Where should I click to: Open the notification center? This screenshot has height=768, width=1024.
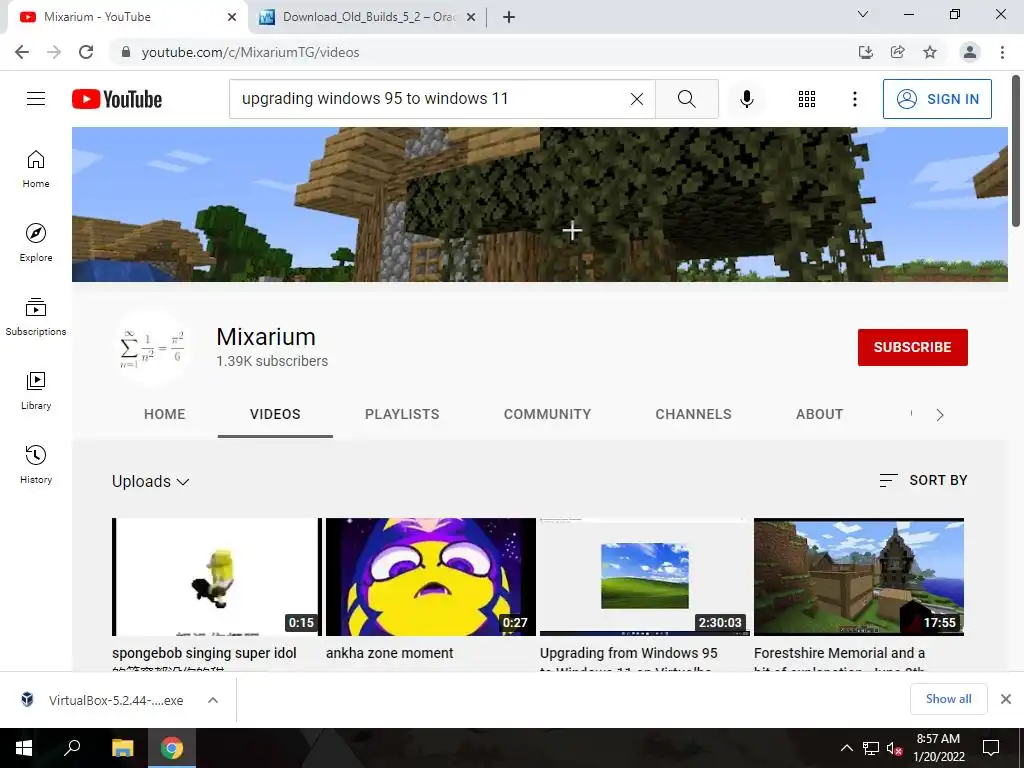point(991,748)
